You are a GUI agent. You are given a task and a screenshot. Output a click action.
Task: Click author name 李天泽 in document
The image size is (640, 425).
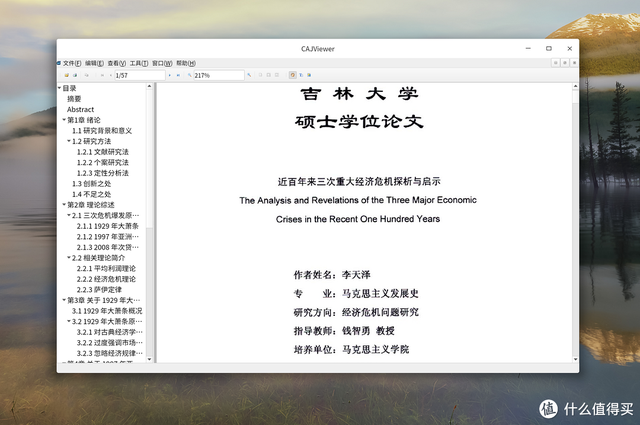point(356,275)
